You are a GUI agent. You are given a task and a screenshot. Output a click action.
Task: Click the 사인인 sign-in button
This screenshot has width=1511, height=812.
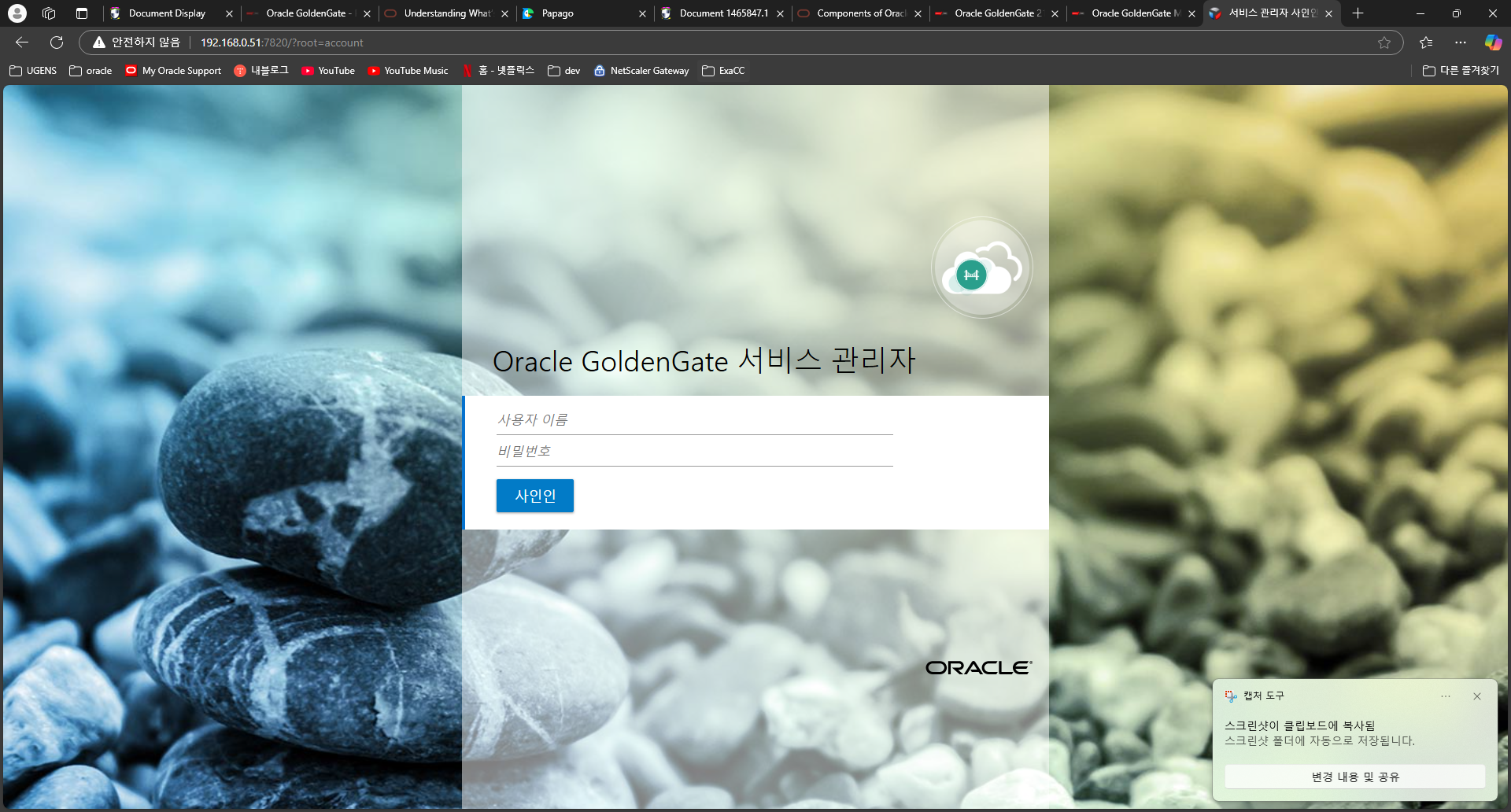pyautogui.click(x=535, y=496)
